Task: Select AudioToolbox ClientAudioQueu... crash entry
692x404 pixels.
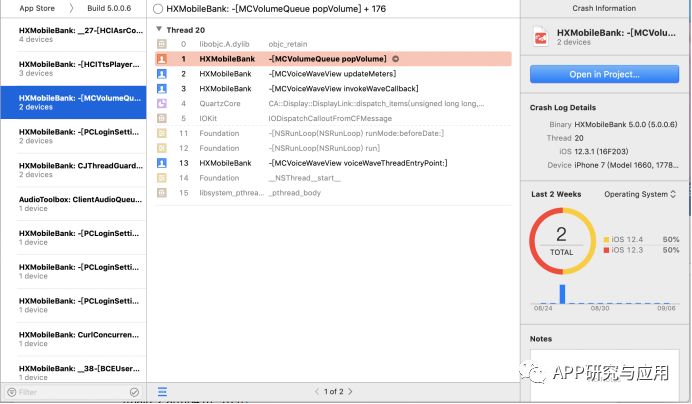Action: (73, 204)
